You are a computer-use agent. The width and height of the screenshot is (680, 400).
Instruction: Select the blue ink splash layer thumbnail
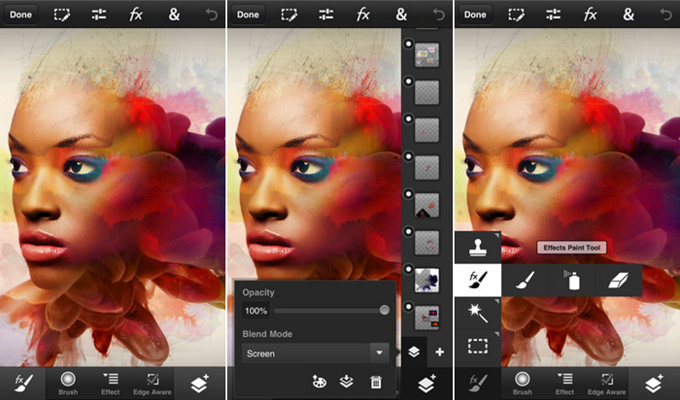(x=427, y=280)
